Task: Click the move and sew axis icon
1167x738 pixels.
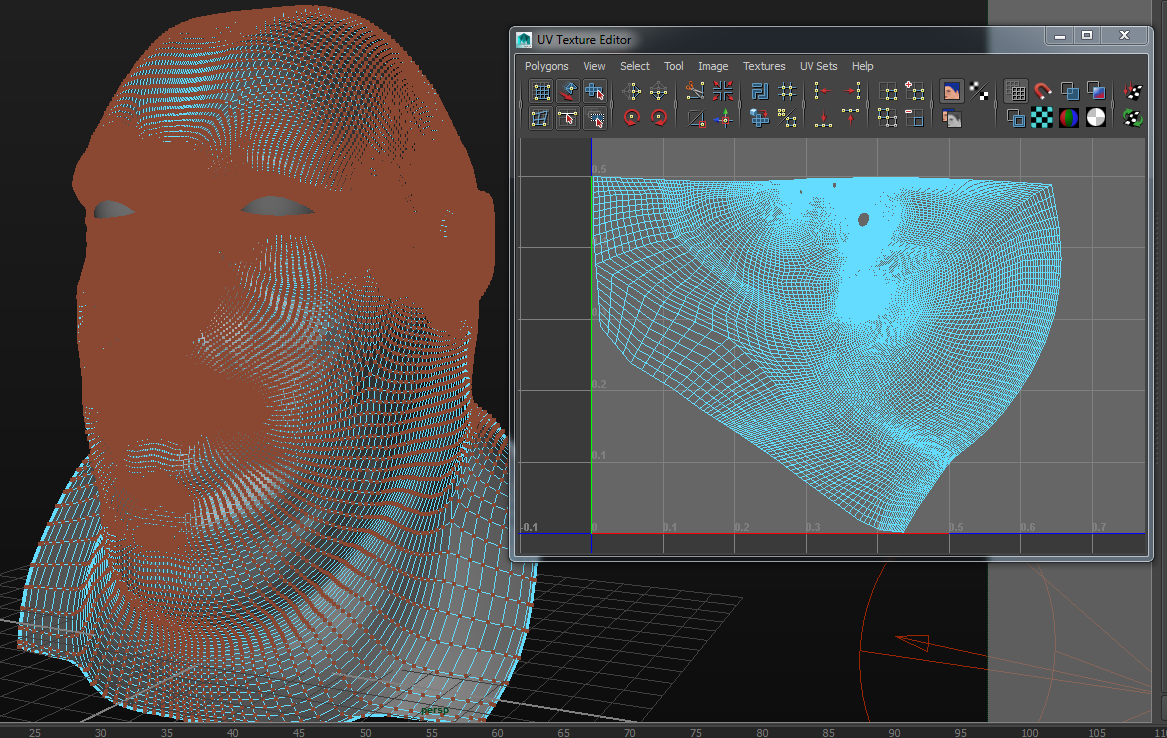Action: click(723, 118)
